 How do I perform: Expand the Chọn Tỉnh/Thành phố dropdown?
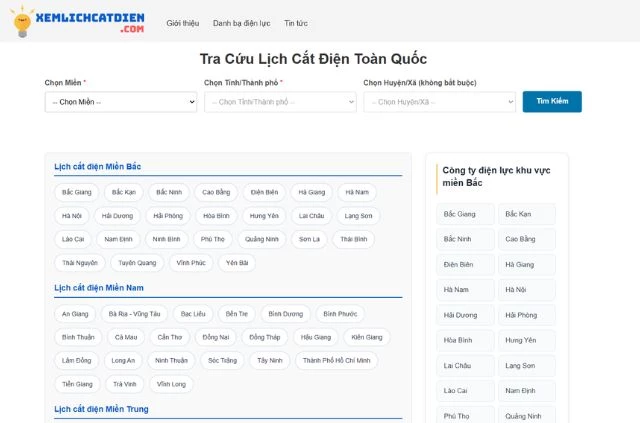coord(280,102)
